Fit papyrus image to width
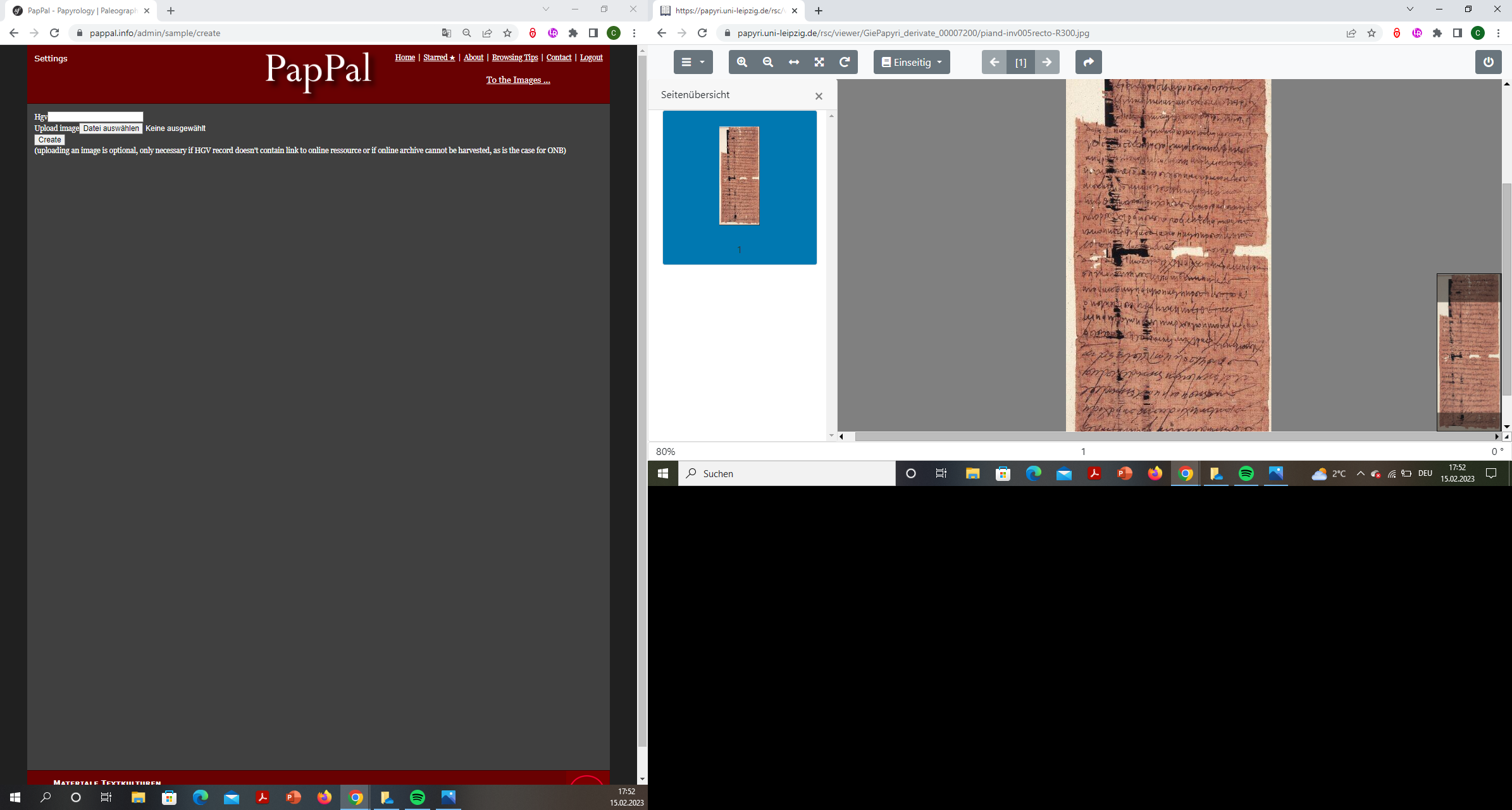1512x810 pixels. 793,62
